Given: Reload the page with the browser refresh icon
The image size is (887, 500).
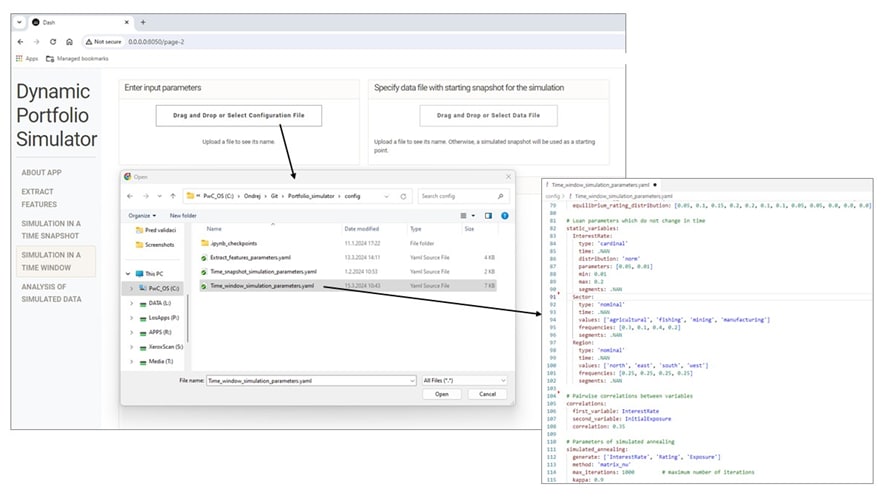Looking at the screenshot, I should coord(52,42).
